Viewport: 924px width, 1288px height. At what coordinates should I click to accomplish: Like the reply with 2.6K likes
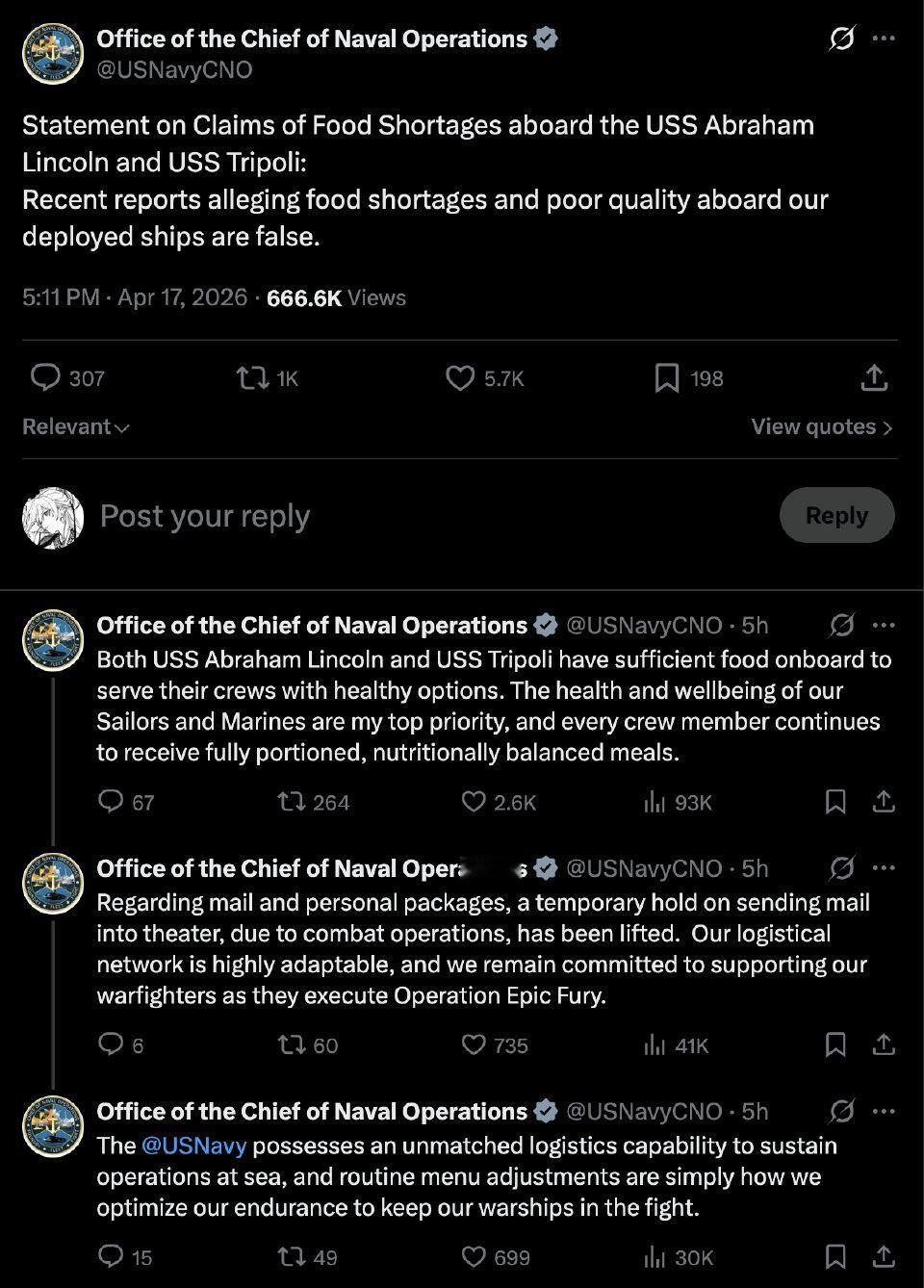pyautogui.click(x=474, y=802)
